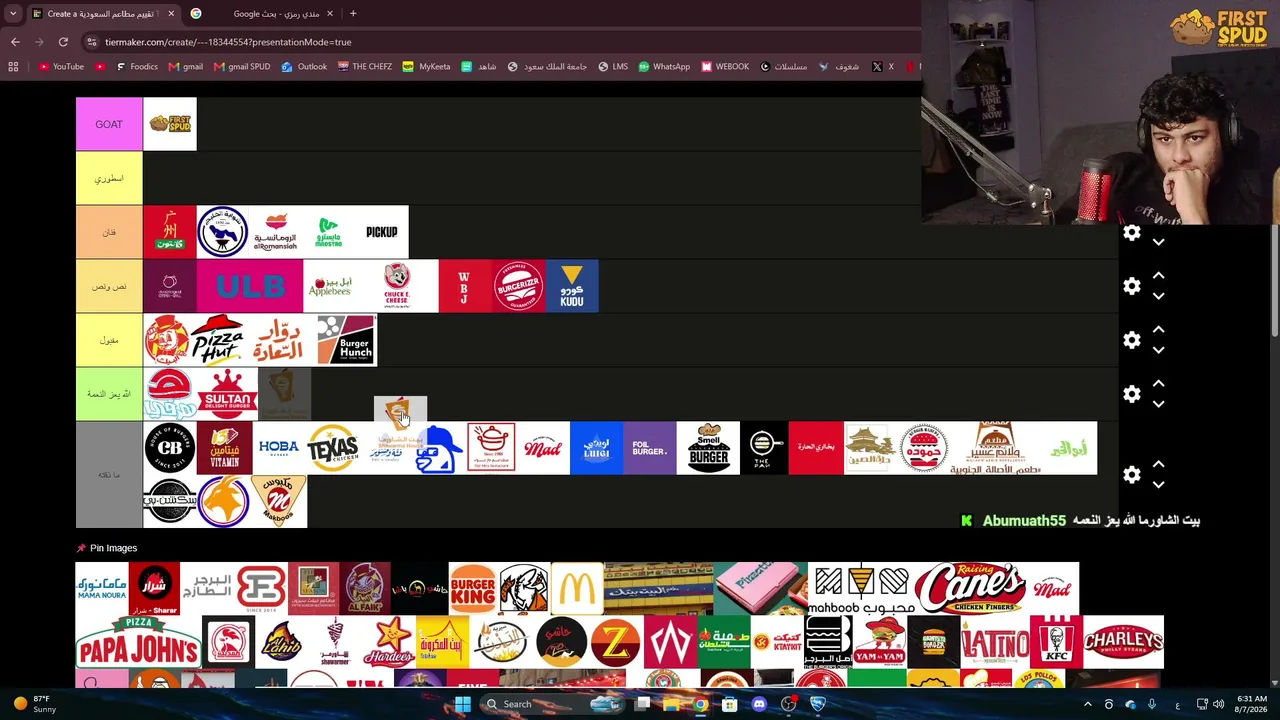Image resolution: width=1280 pixels, height=720 pixels.
Task: Move the مقبول tier row up
Action: coord(1158,330)
